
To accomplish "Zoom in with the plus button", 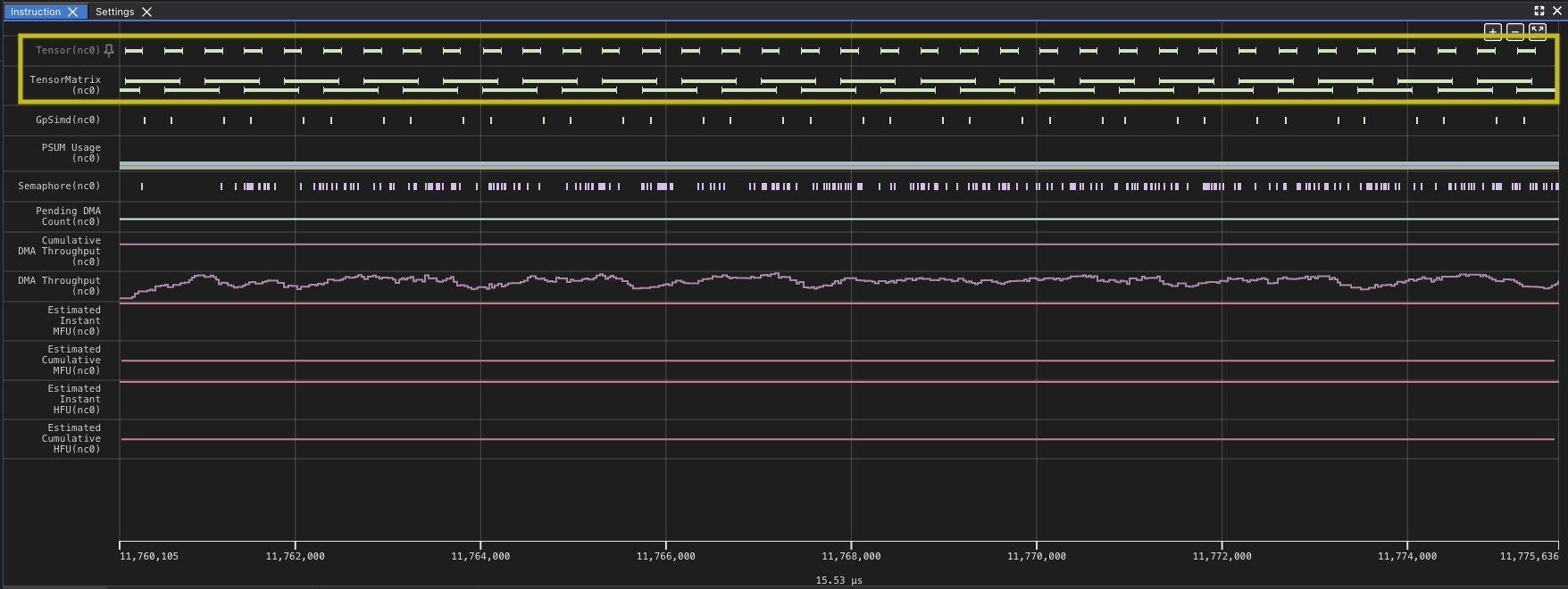I will coord(1492,32).
